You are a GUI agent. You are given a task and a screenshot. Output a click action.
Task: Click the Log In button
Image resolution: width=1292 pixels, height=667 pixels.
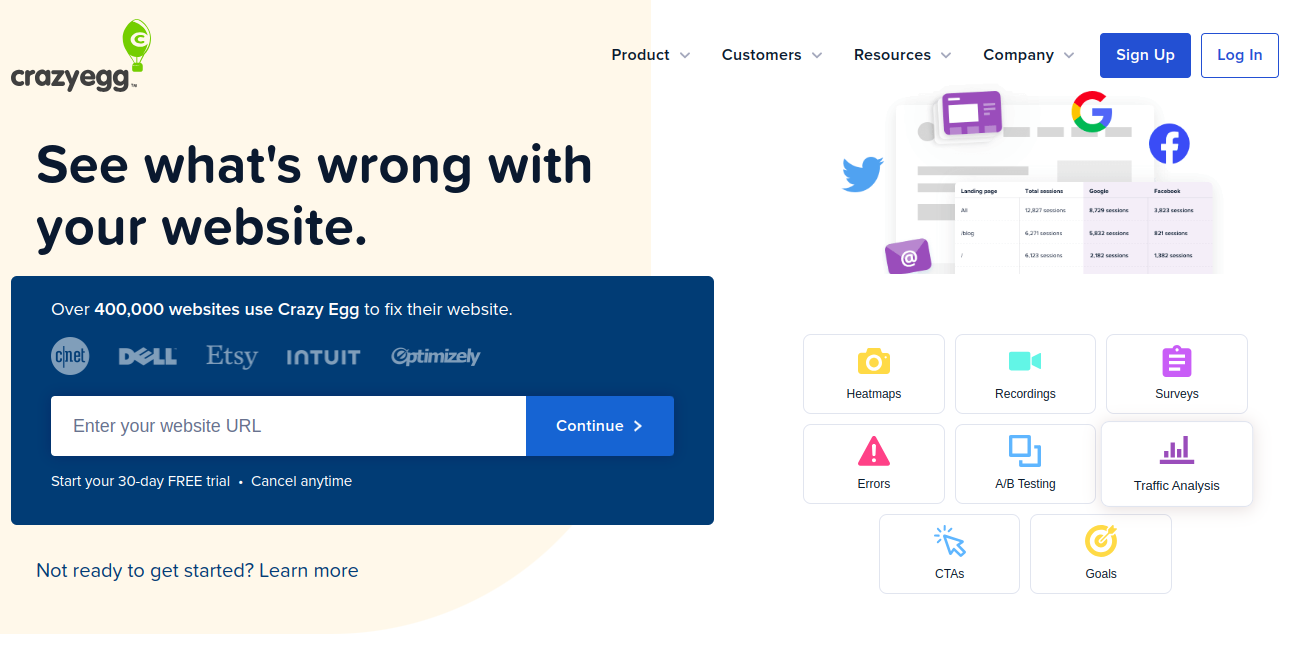click(x=1239, y=55)
